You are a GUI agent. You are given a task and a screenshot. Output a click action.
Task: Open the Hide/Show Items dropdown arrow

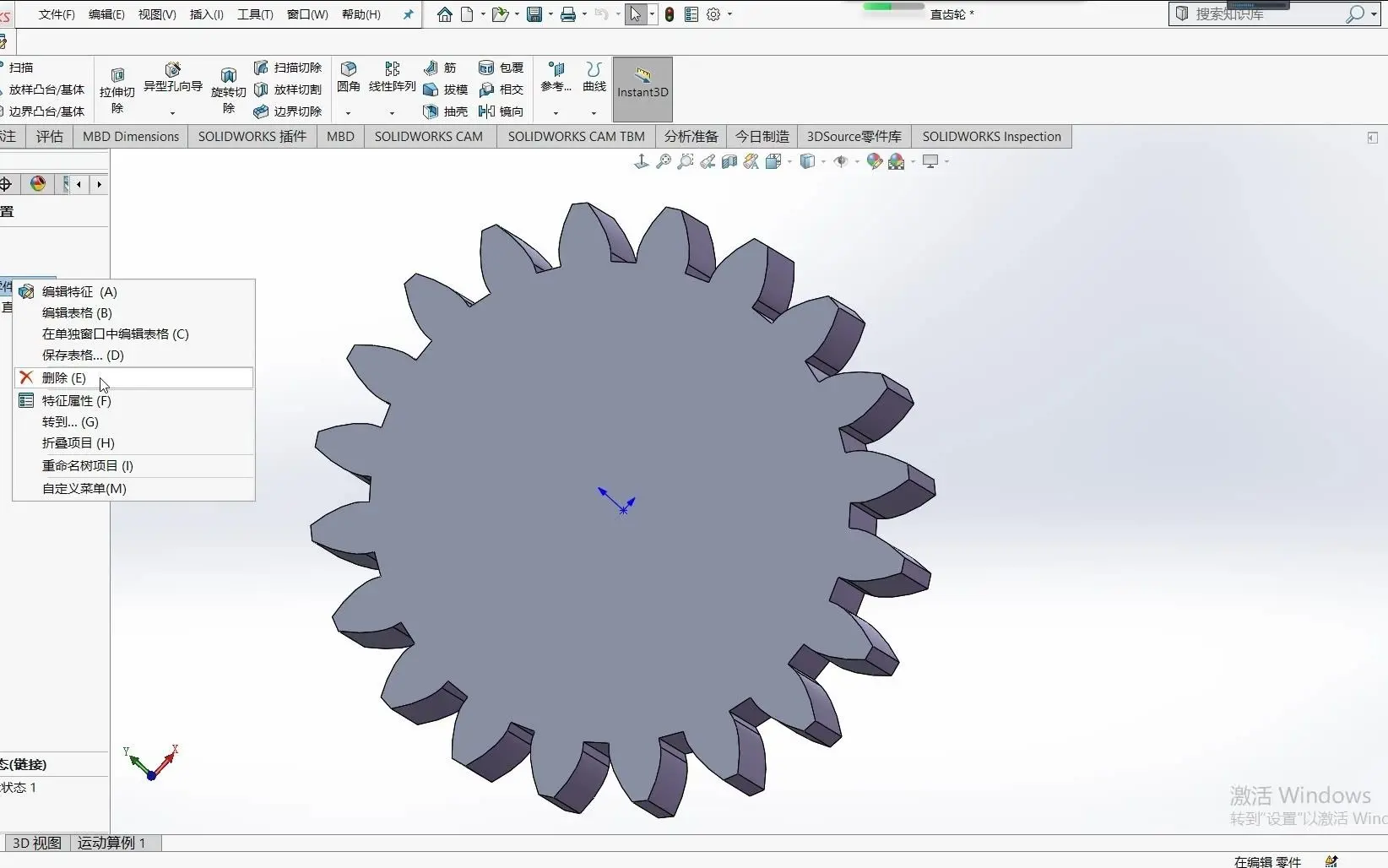coord(856,161)
